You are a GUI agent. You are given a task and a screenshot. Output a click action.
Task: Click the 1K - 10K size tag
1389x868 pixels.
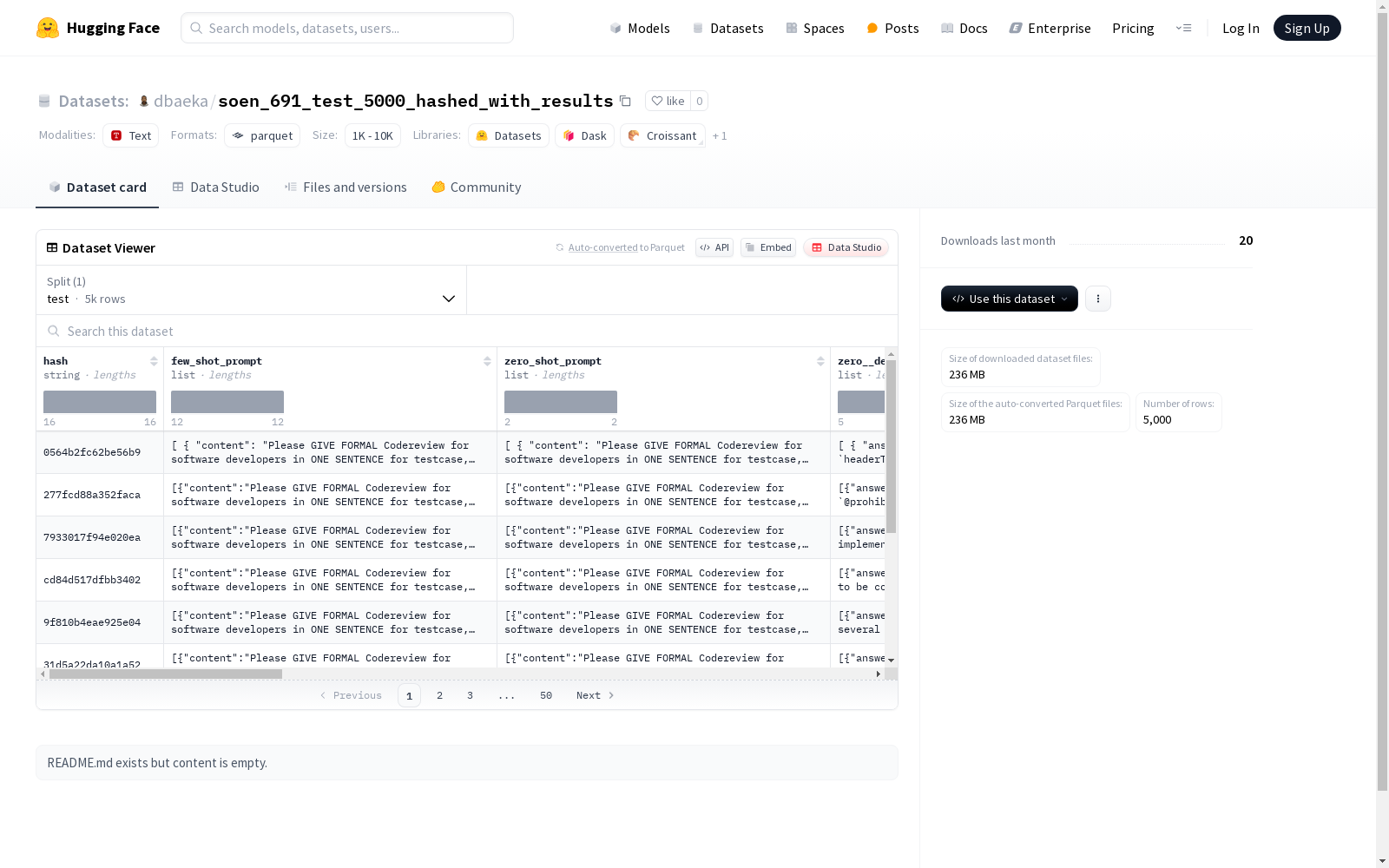tap(372, 135)
